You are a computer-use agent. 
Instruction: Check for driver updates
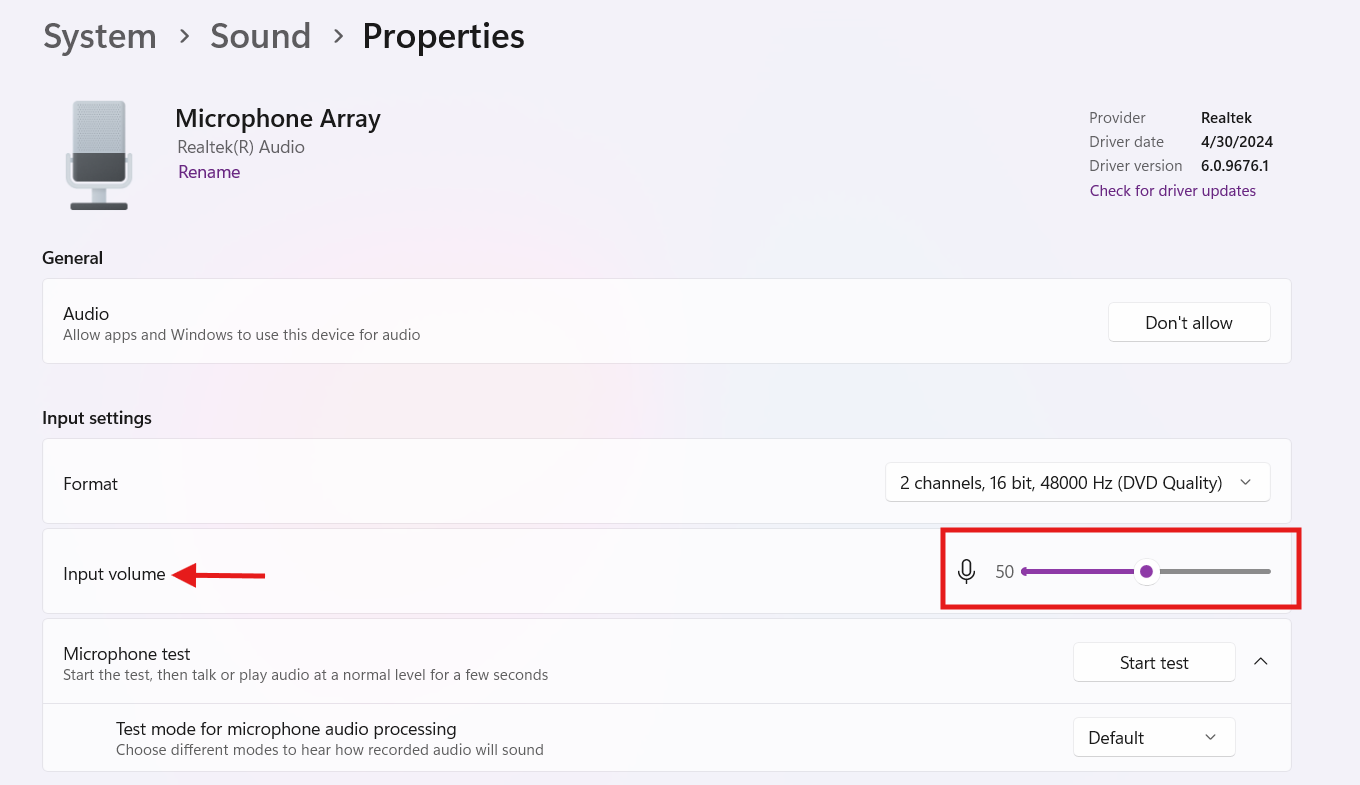[x=1172, y=190]
